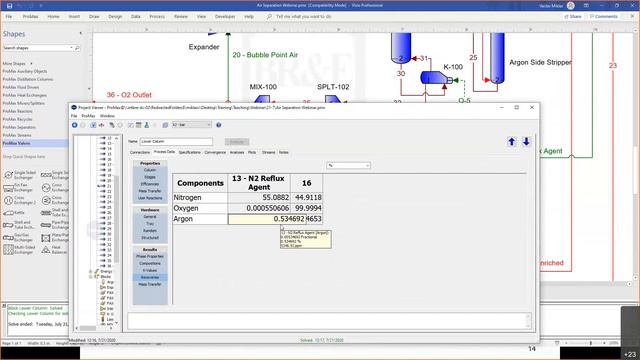The width and height of the screenshot is (640, 360).
Task: Open the Design ribbon tab in Visio
Action: pos(115,16)
